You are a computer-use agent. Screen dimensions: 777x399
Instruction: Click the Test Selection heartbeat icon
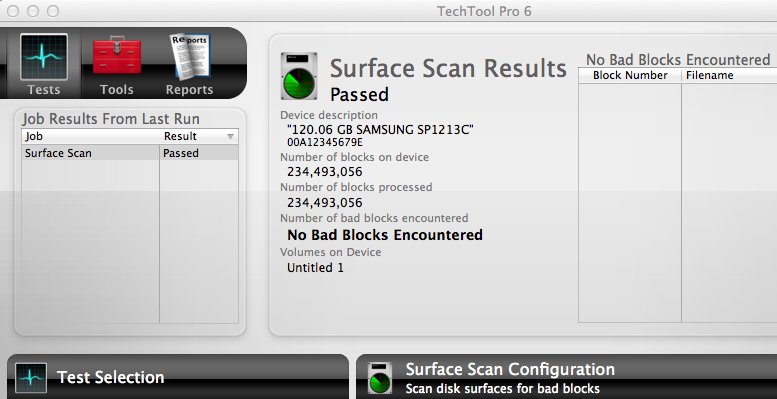(31, 378)
